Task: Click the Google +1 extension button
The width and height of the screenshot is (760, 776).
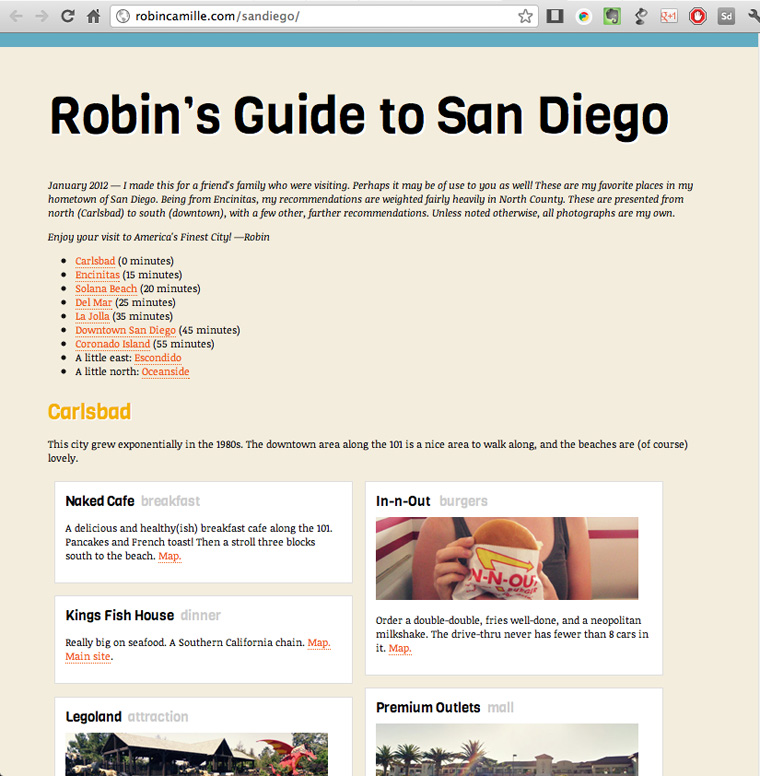Action: [668, 17]
